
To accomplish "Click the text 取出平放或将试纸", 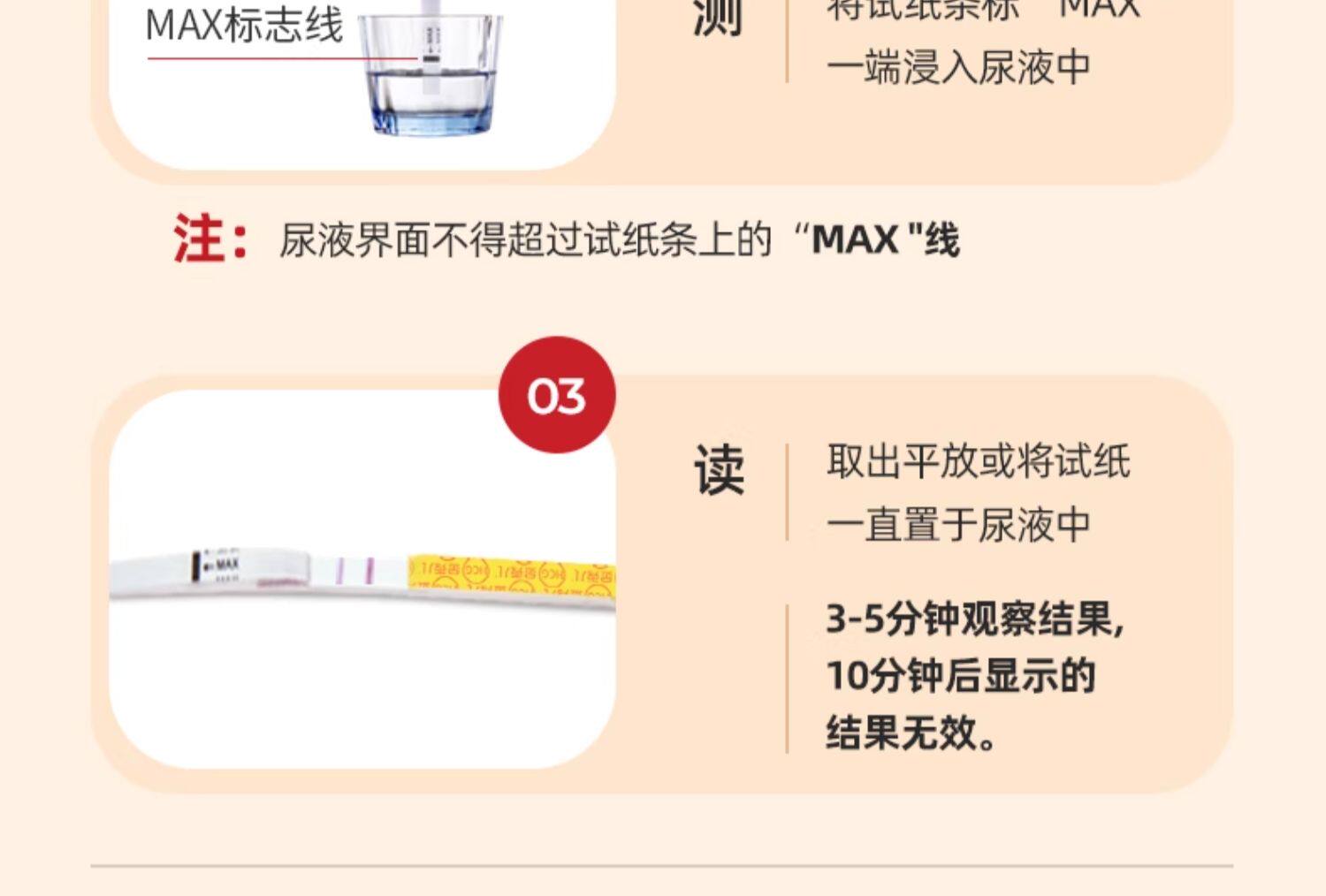I will 979,461.
